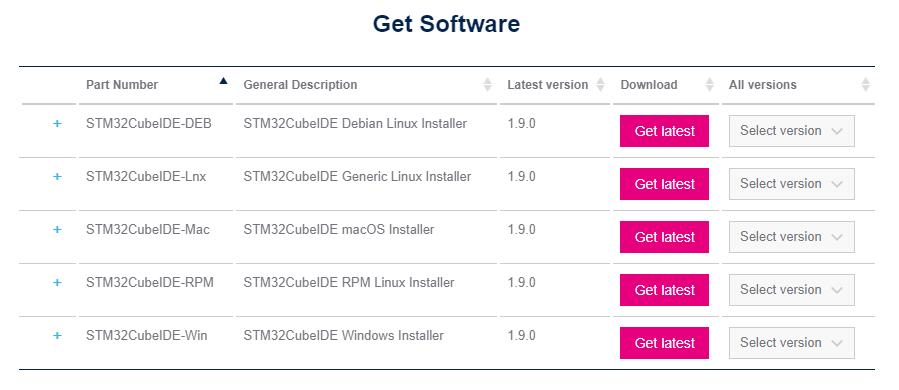Viewport: 899px width, 390px height.
Task: Click STM32CubeIDE macOS Installer description
Action: click(x=339, y=229)
